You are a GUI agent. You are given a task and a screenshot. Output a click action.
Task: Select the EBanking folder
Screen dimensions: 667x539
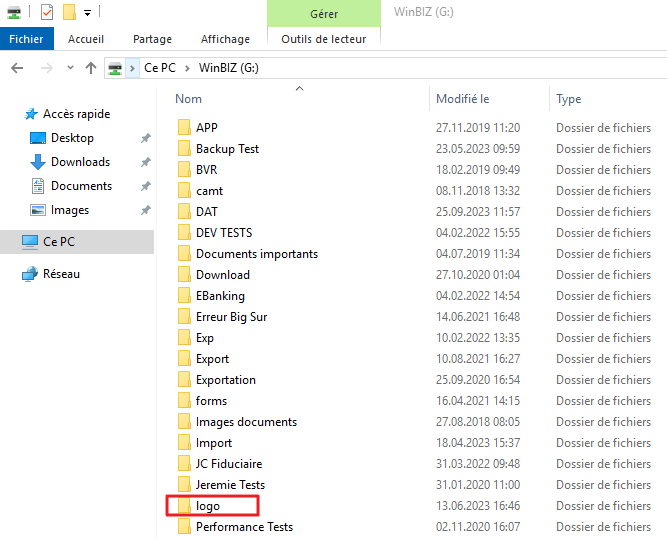point(220,296)
